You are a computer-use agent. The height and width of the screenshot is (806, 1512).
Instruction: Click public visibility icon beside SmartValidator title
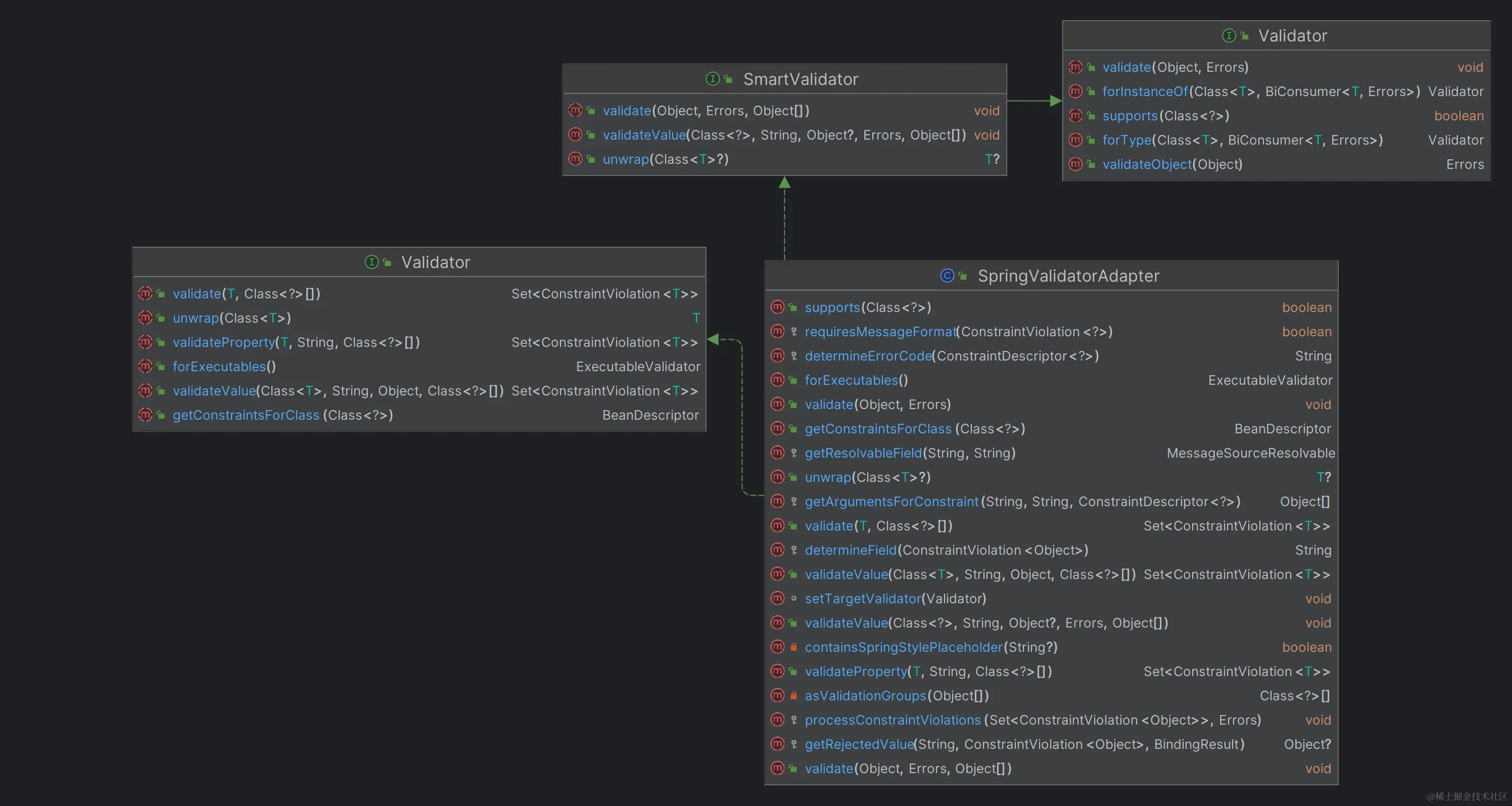[728, 79]
